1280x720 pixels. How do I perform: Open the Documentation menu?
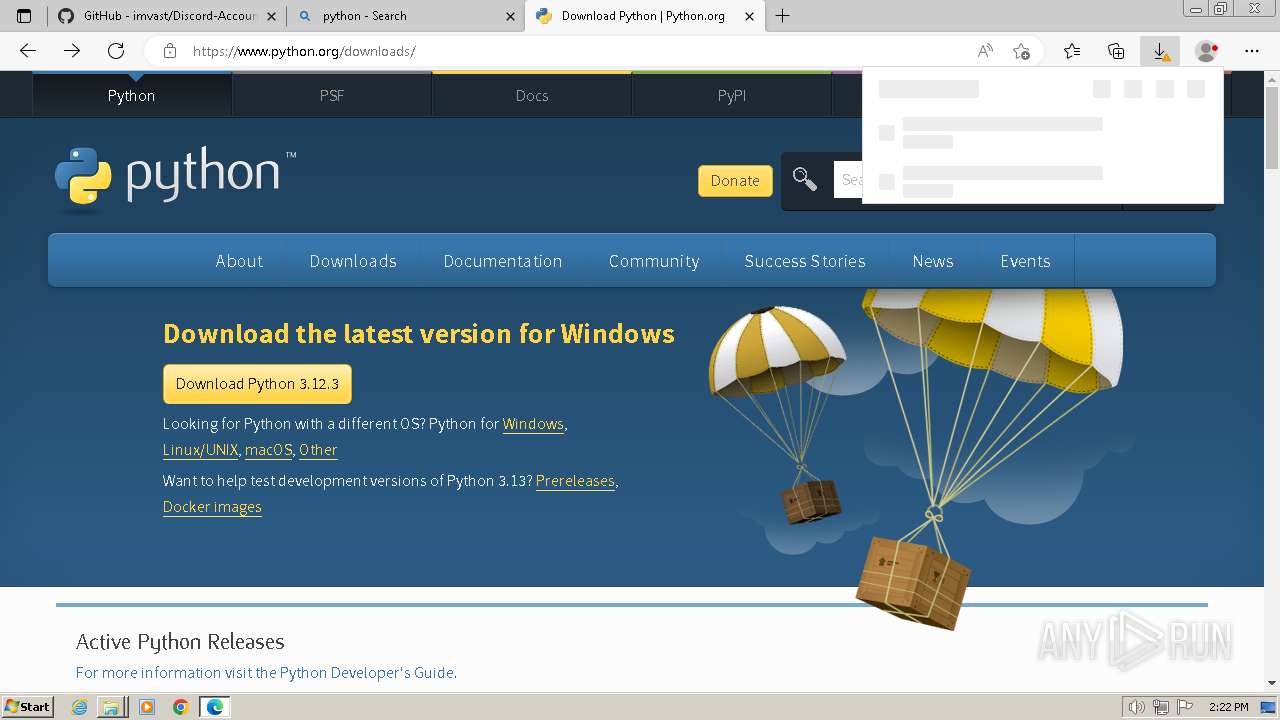click(x=503, y=261)
